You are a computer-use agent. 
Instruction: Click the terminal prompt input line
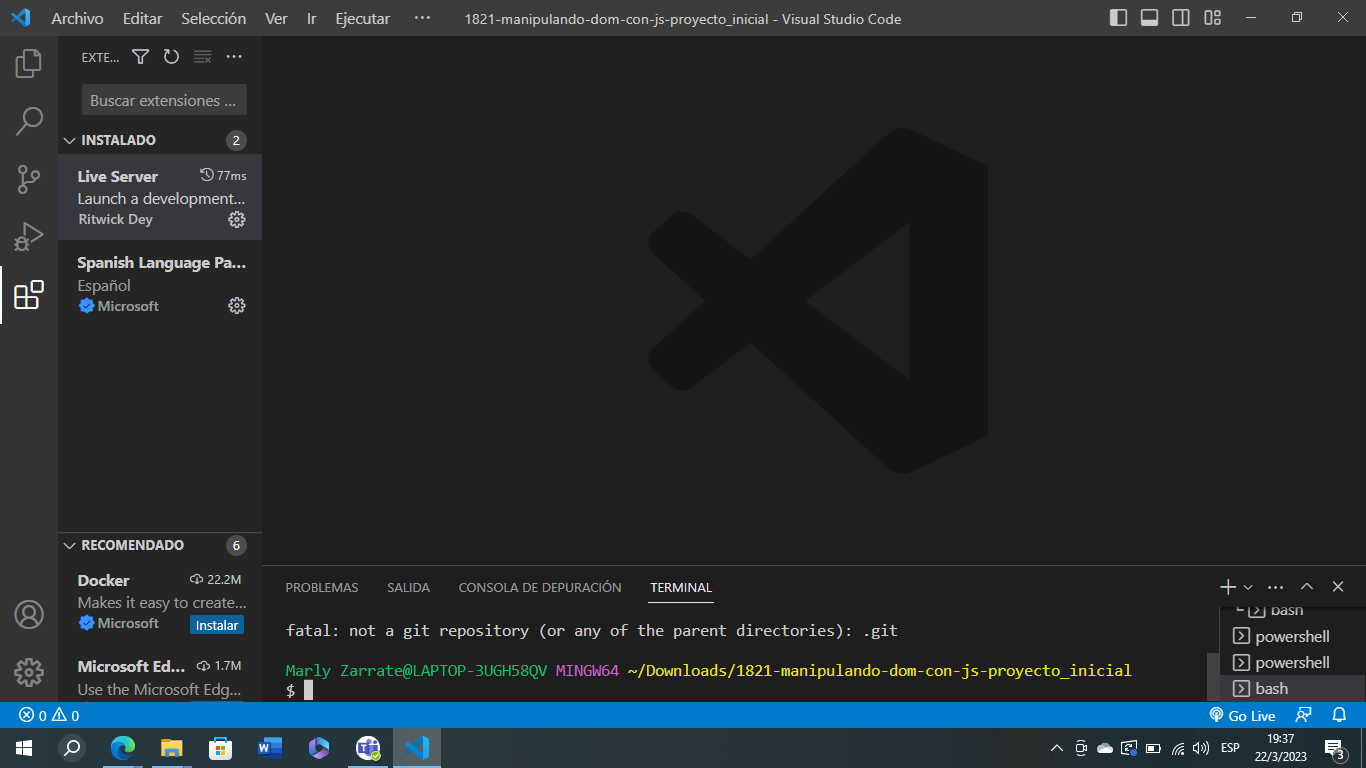pos(740,690)
